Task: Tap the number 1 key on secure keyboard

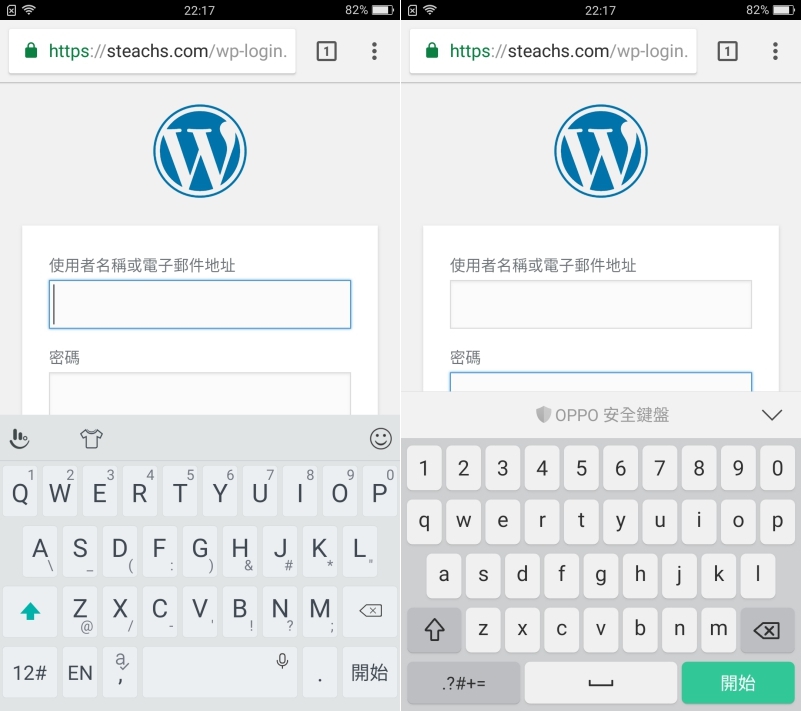Action: pyautogui.click(x=424, y=468)
